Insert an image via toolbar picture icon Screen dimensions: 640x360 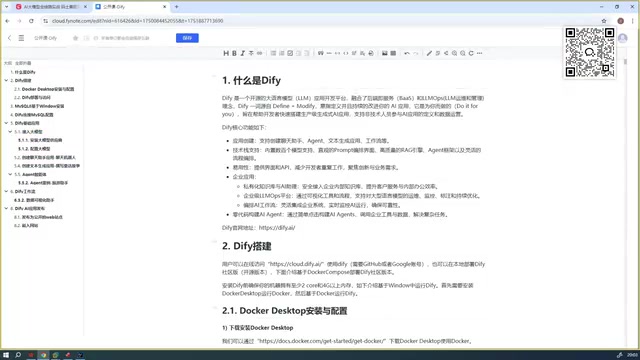[384, 53]
